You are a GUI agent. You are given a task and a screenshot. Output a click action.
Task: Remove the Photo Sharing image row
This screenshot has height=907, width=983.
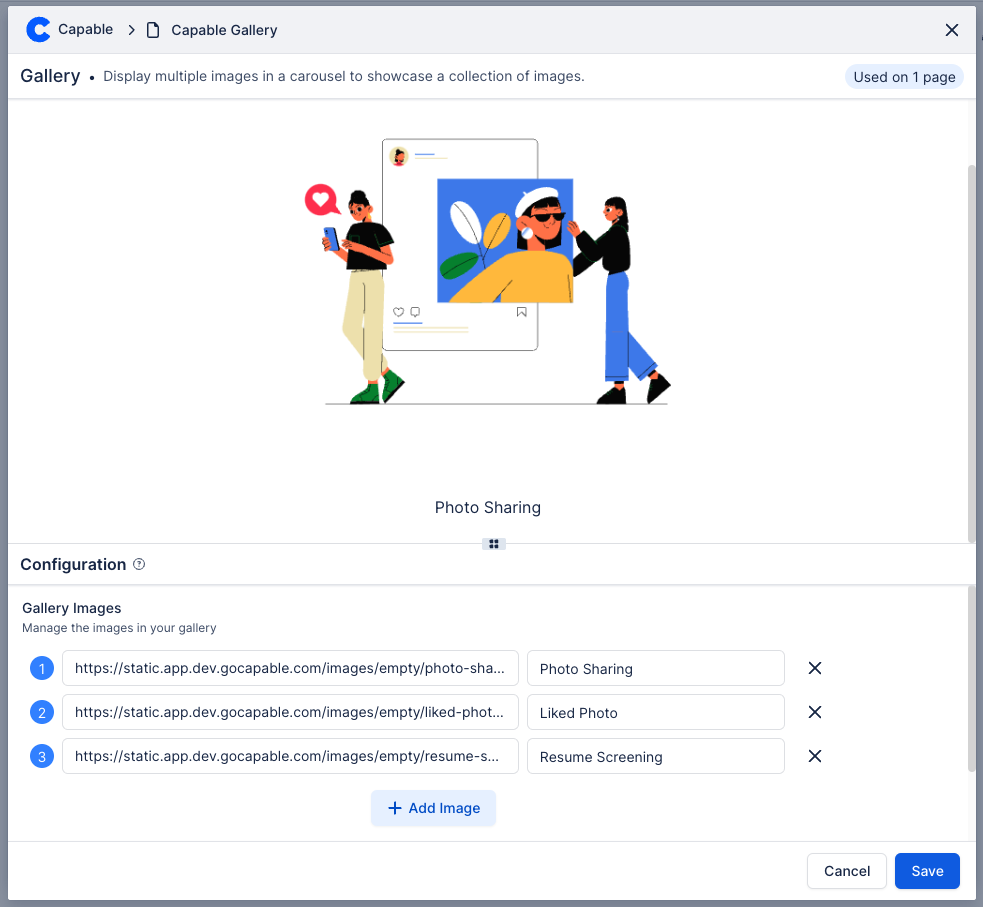tap(814, 668)
